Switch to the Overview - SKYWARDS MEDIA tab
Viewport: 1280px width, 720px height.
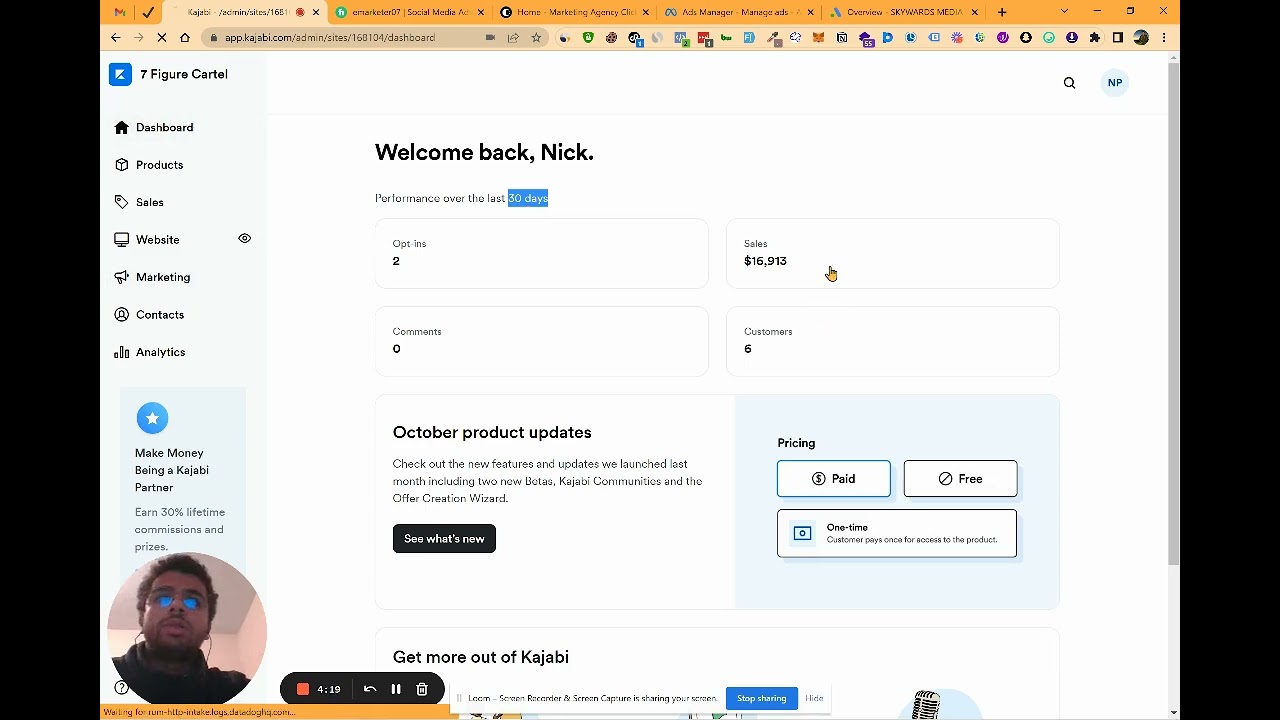(x=903, y=12)
